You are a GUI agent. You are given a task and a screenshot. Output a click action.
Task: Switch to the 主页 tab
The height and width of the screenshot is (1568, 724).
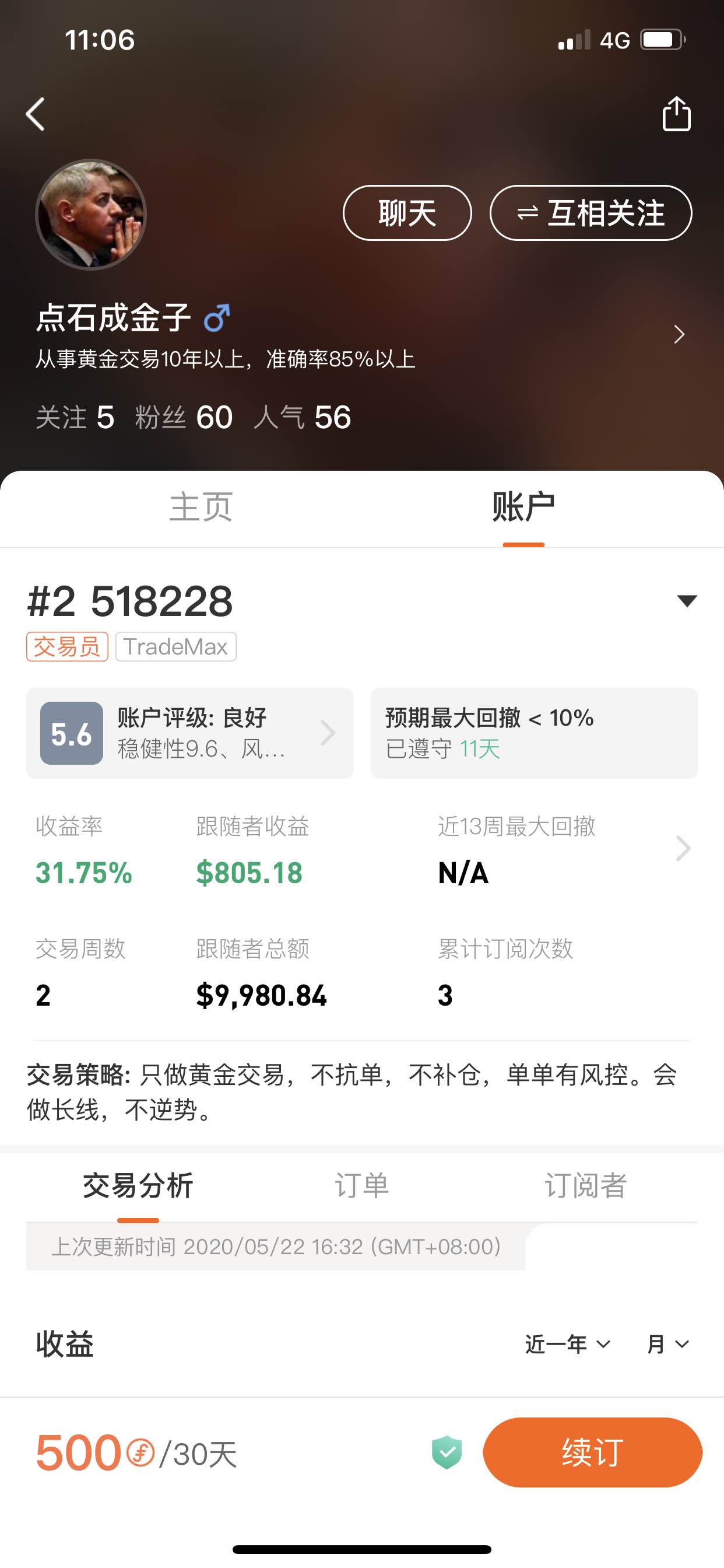201,508
